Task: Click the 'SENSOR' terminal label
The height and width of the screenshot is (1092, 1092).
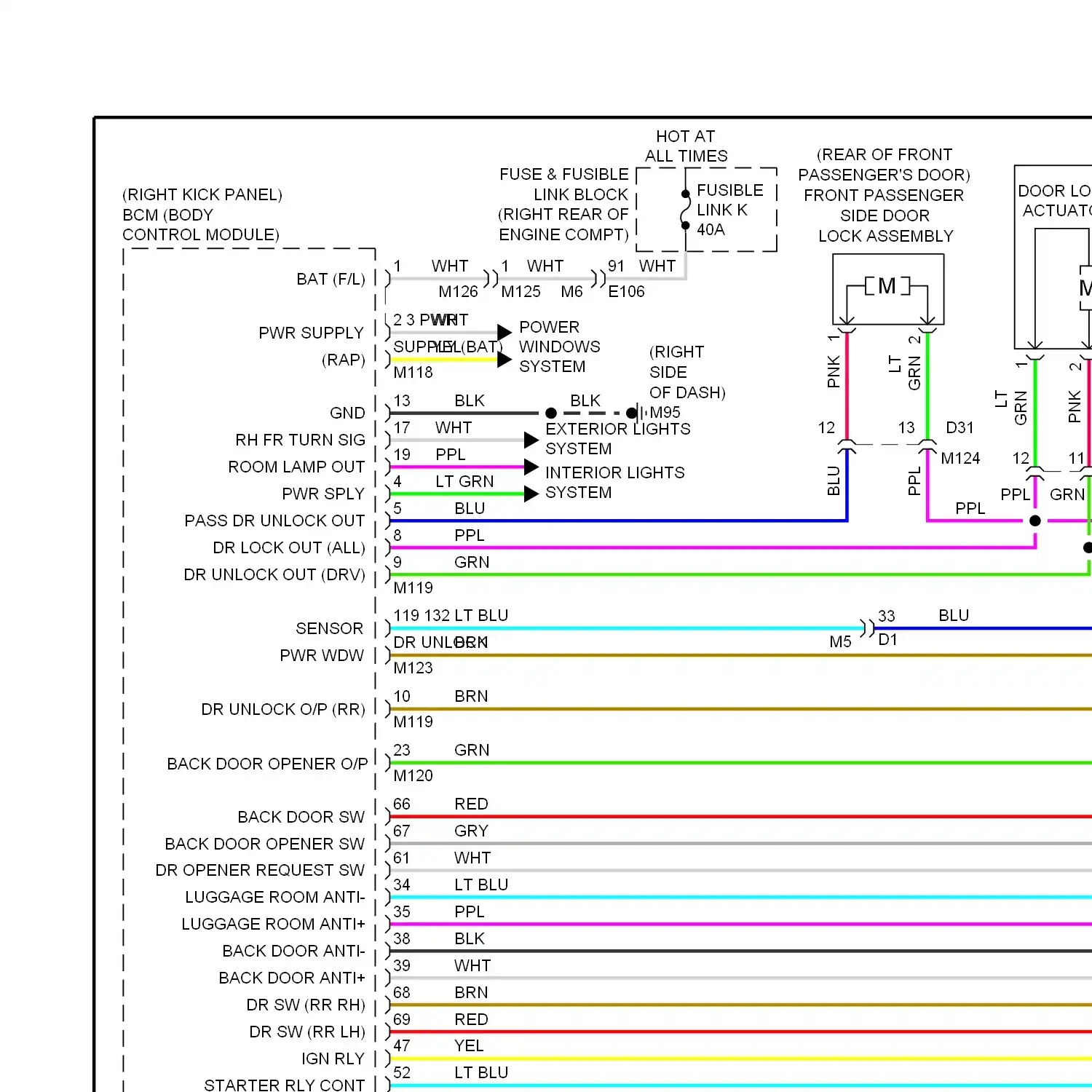Action: [x=329, y=628]
